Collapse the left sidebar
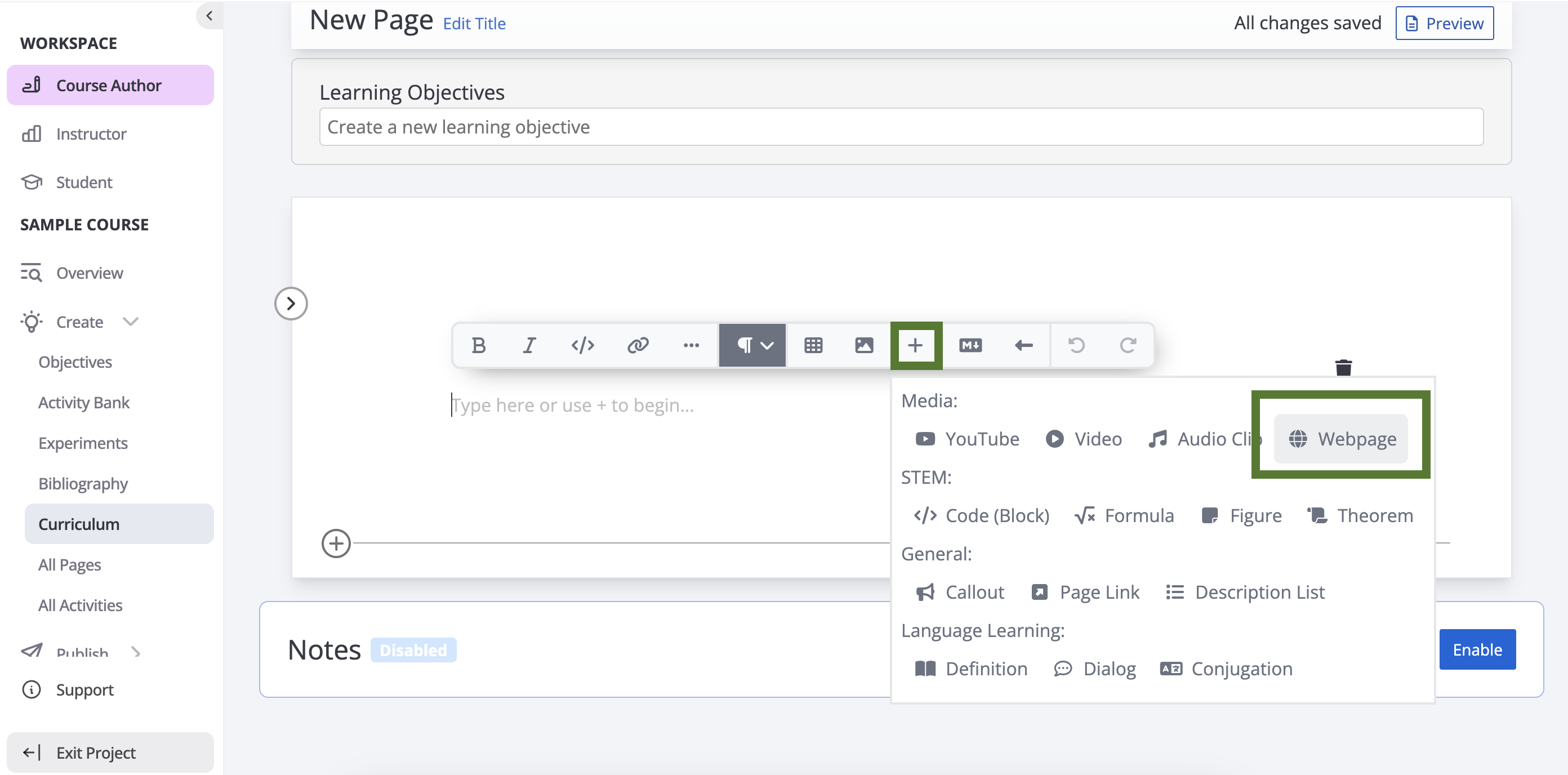This screenshot has height=775, width=1568. click(x=210, y=16)
